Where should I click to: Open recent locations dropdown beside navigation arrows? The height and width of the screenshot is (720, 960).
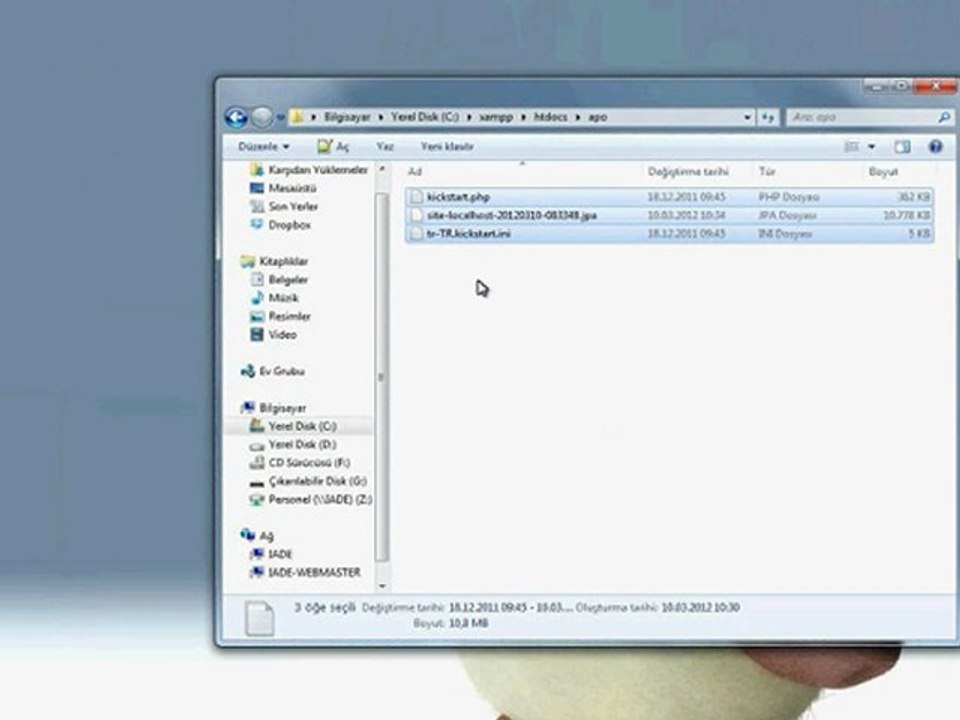(281, 118)
